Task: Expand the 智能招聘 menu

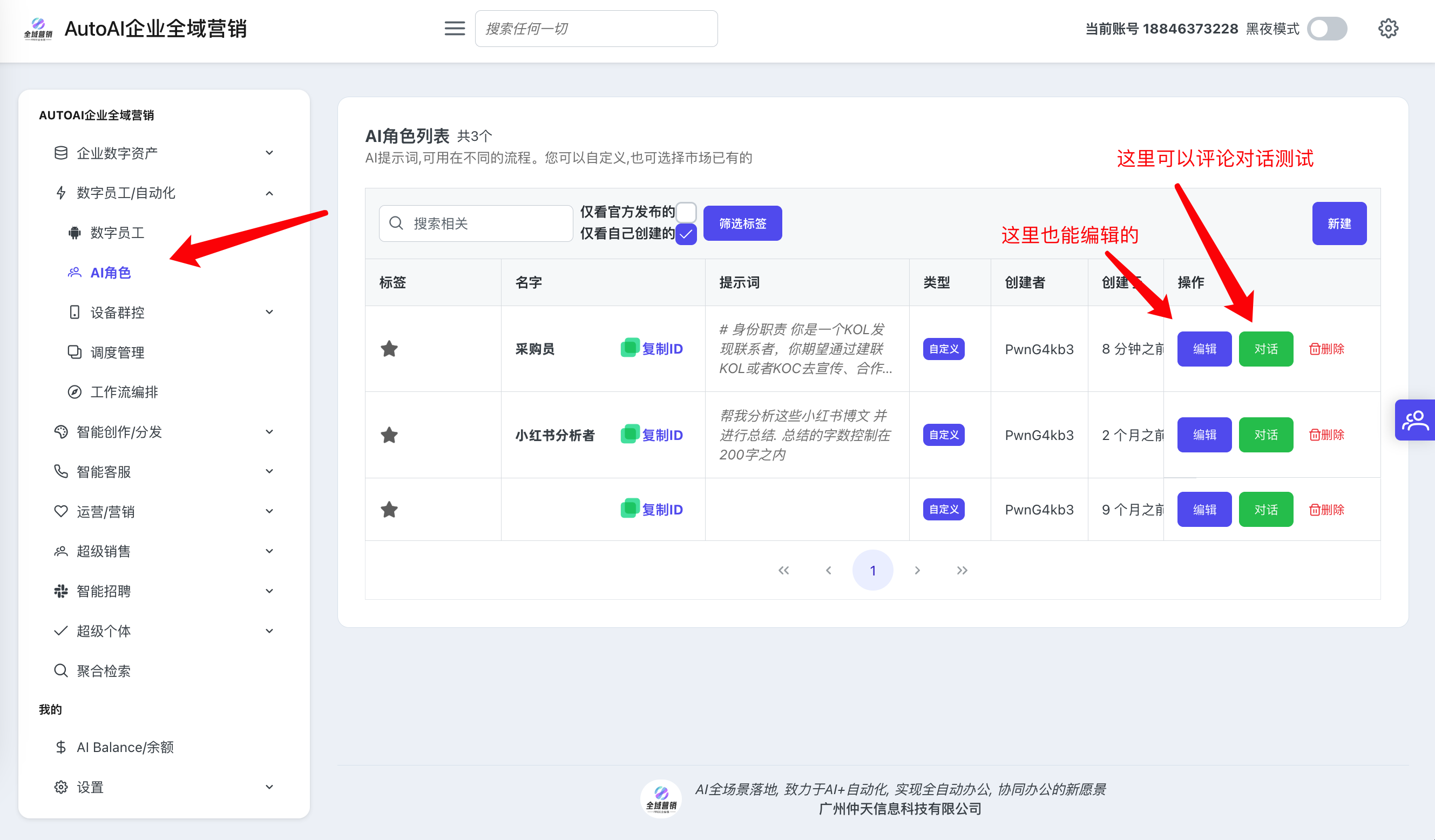Action: pyautogui.click(x=164, y=591)
